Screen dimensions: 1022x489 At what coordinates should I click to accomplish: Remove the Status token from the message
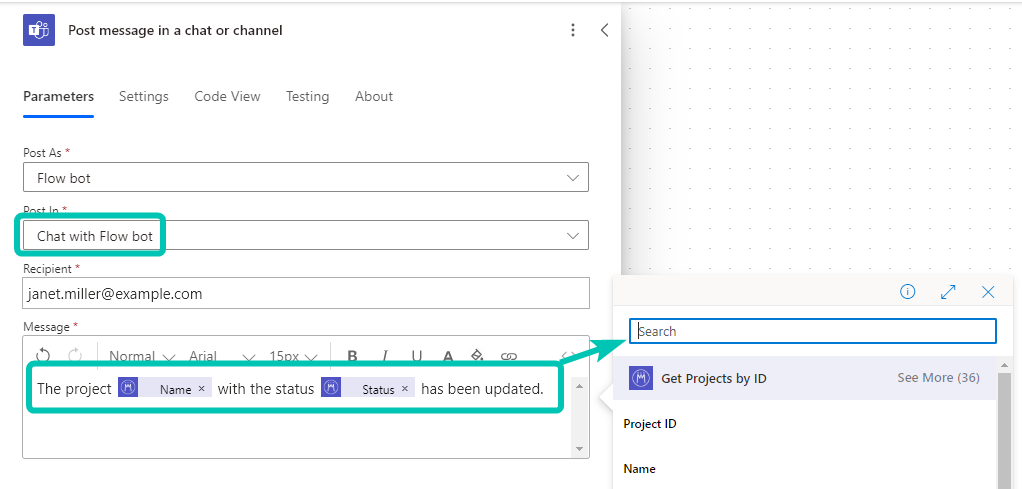click(x=405, y=389)
